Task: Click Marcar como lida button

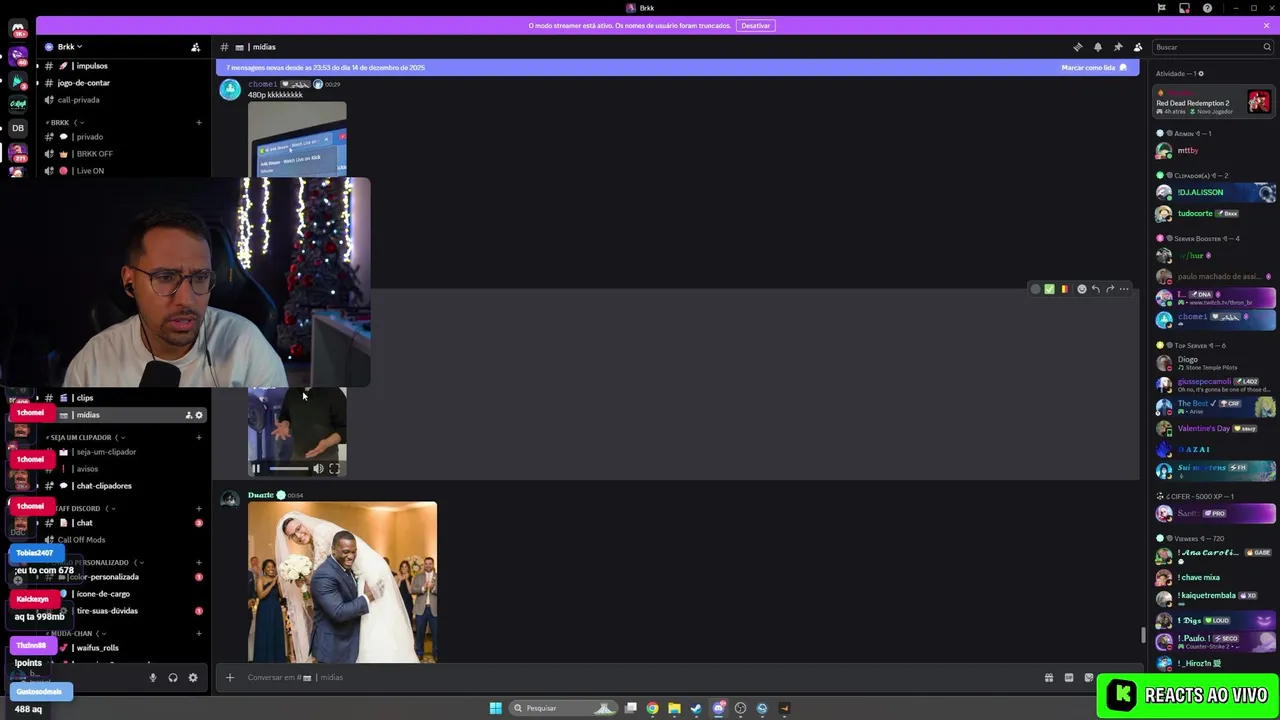Action: (1094, 68)
